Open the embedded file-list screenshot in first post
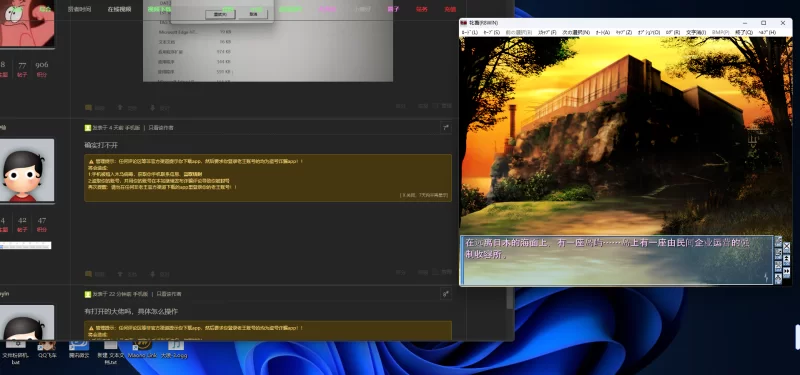800x375 pixels. click(x=268, y=41)
